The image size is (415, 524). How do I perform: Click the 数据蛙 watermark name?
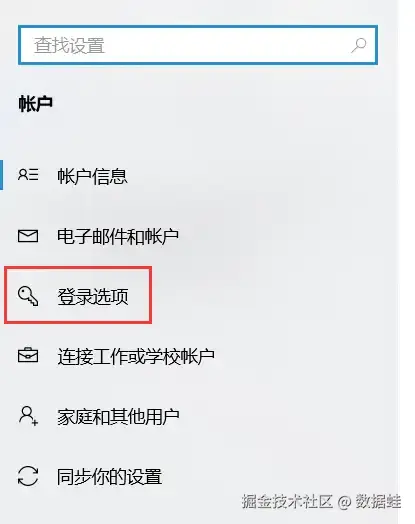point(378,501)
